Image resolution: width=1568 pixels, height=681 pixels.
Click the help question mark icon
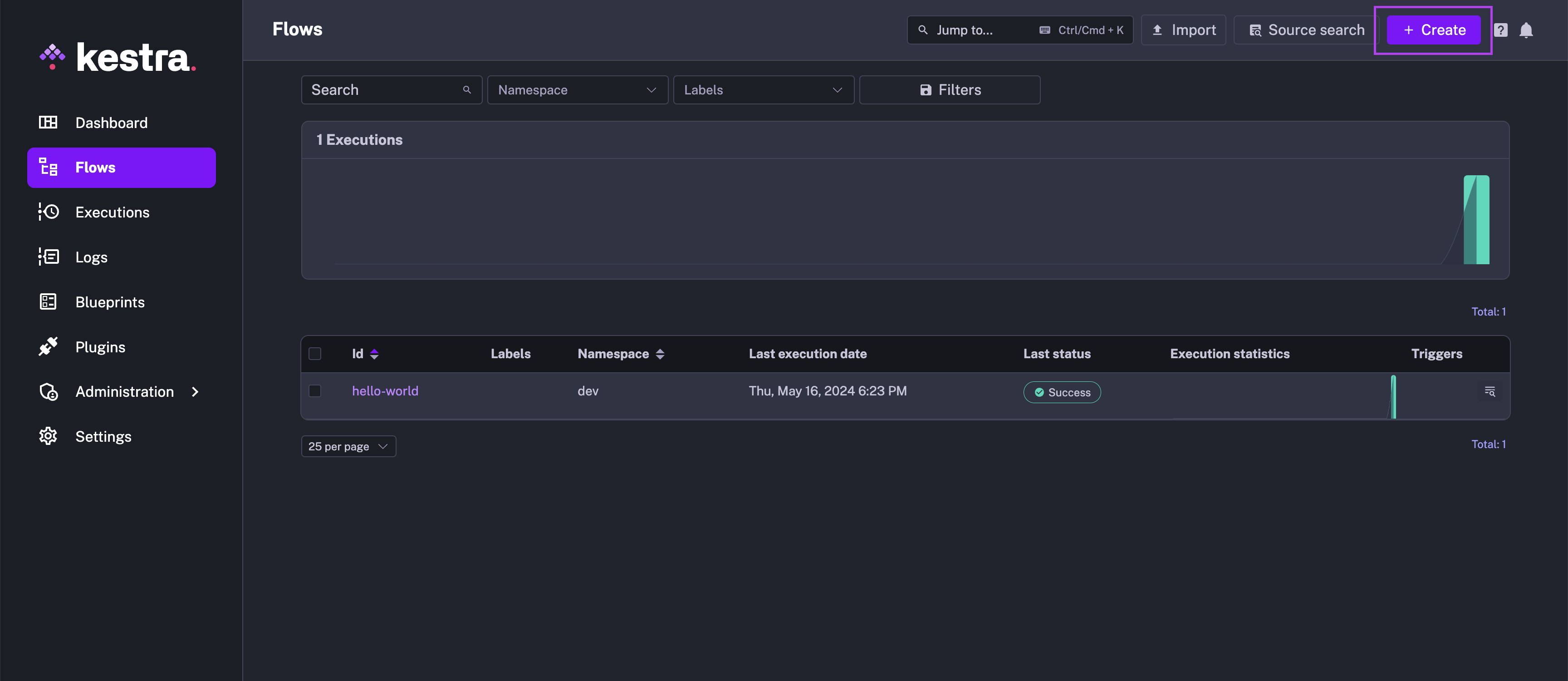pyautogui.click(x=1500, y=30)
